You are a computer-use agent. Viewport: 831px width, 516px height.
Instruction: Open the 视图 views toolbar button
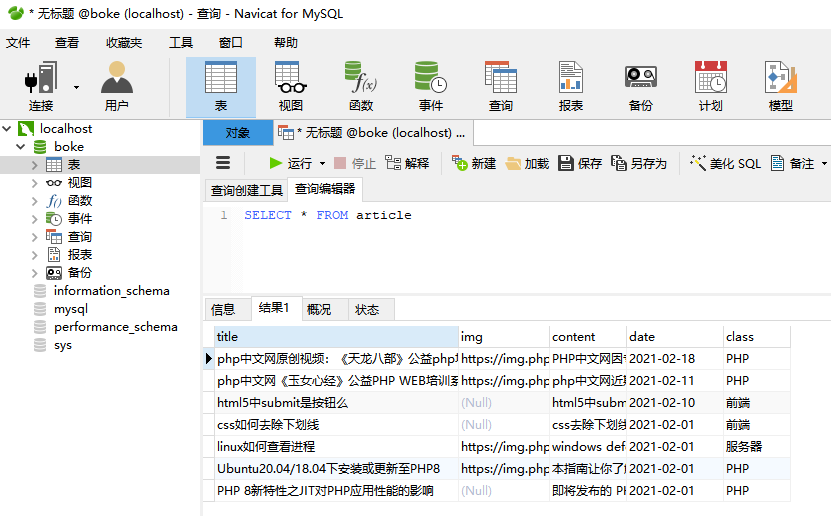pyautogui.click(x=290, y=87)
